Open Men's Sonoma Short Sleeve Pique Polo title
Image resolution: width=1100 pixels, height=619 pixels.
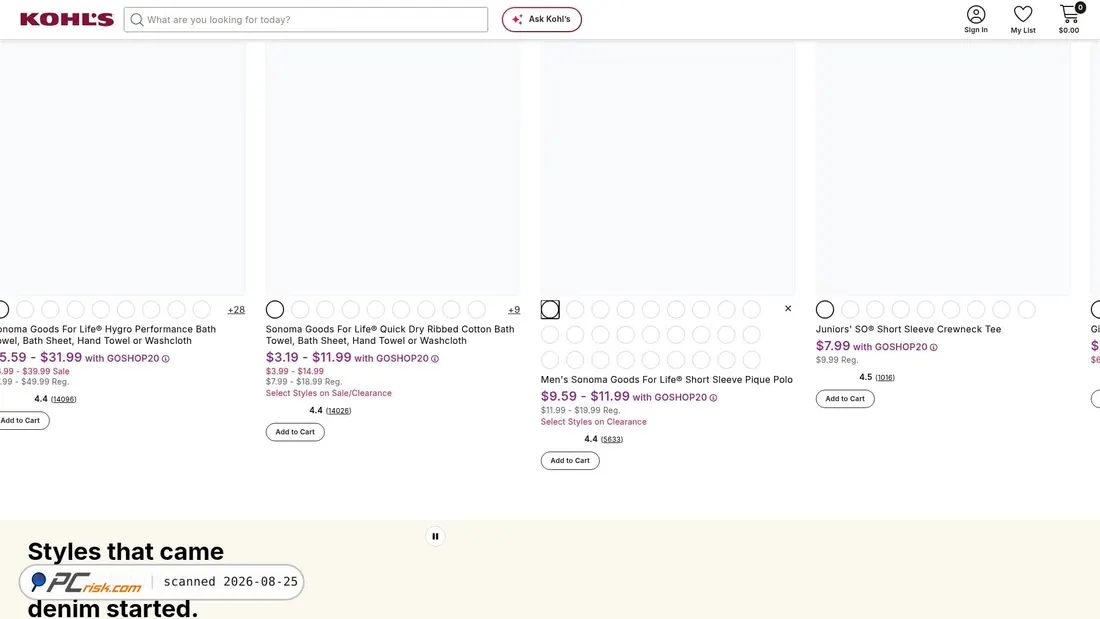666,380
